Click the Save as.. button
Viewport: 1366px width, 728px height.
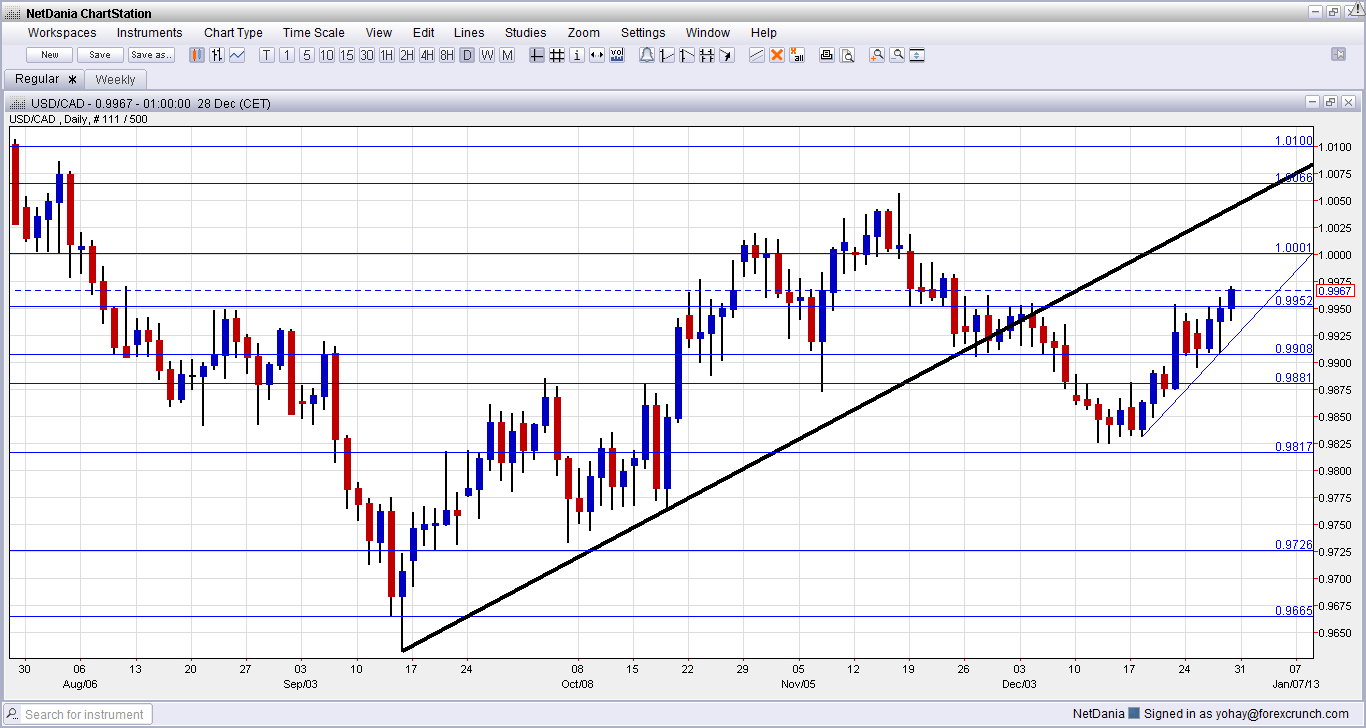151,55
